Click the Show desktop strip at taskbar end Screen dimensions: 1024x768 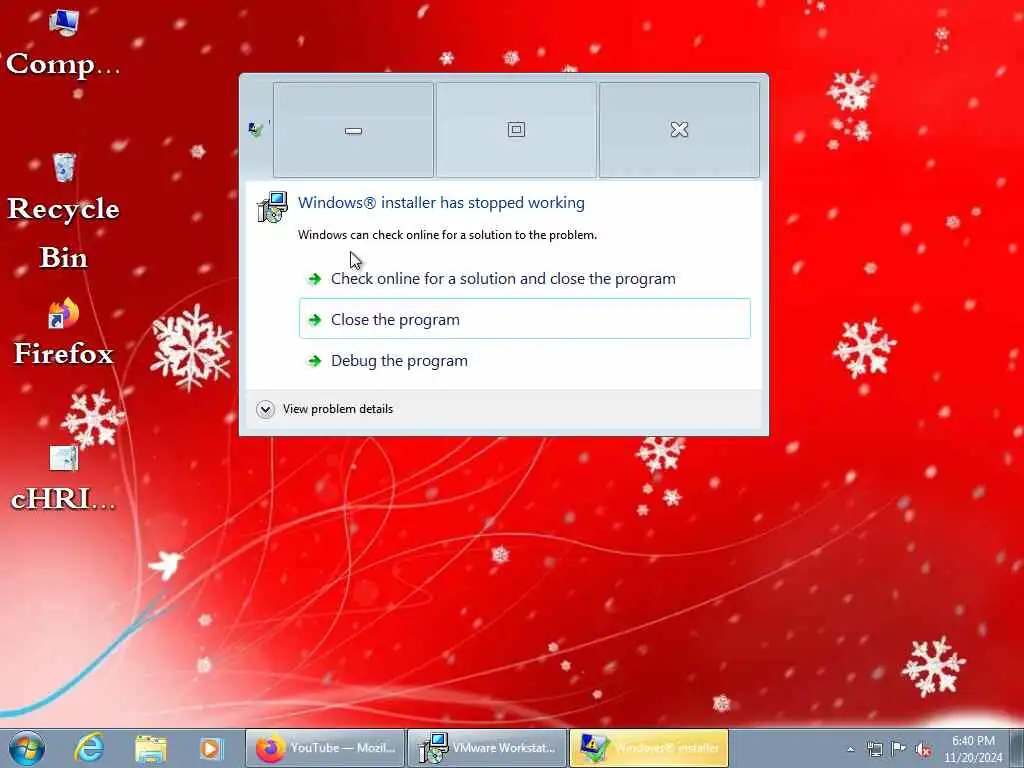coord(1016,748)
